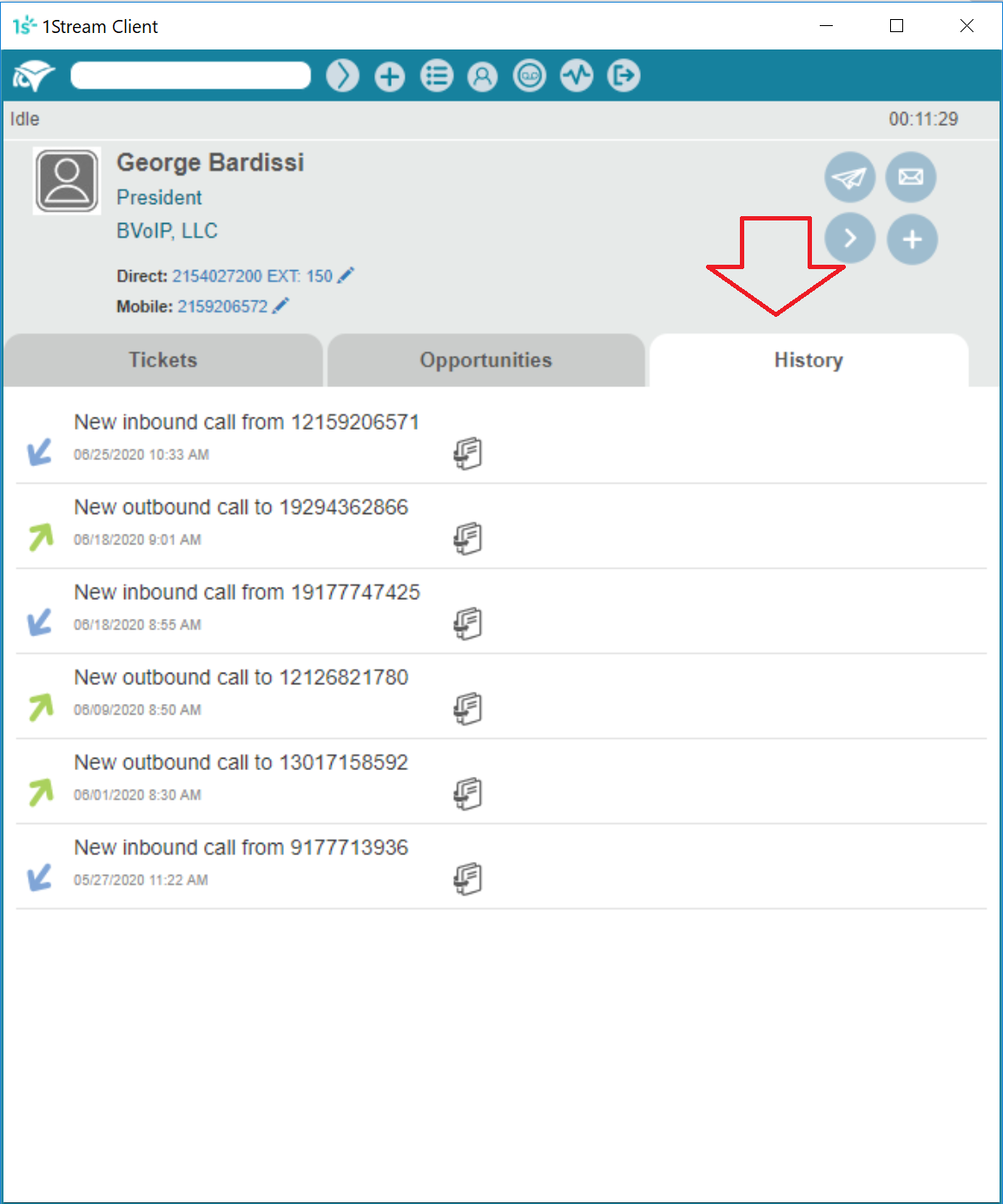Select 'New inbound call from 9177713936' entry
This screenshot has width=1003, height=1204.
(241, 847)
